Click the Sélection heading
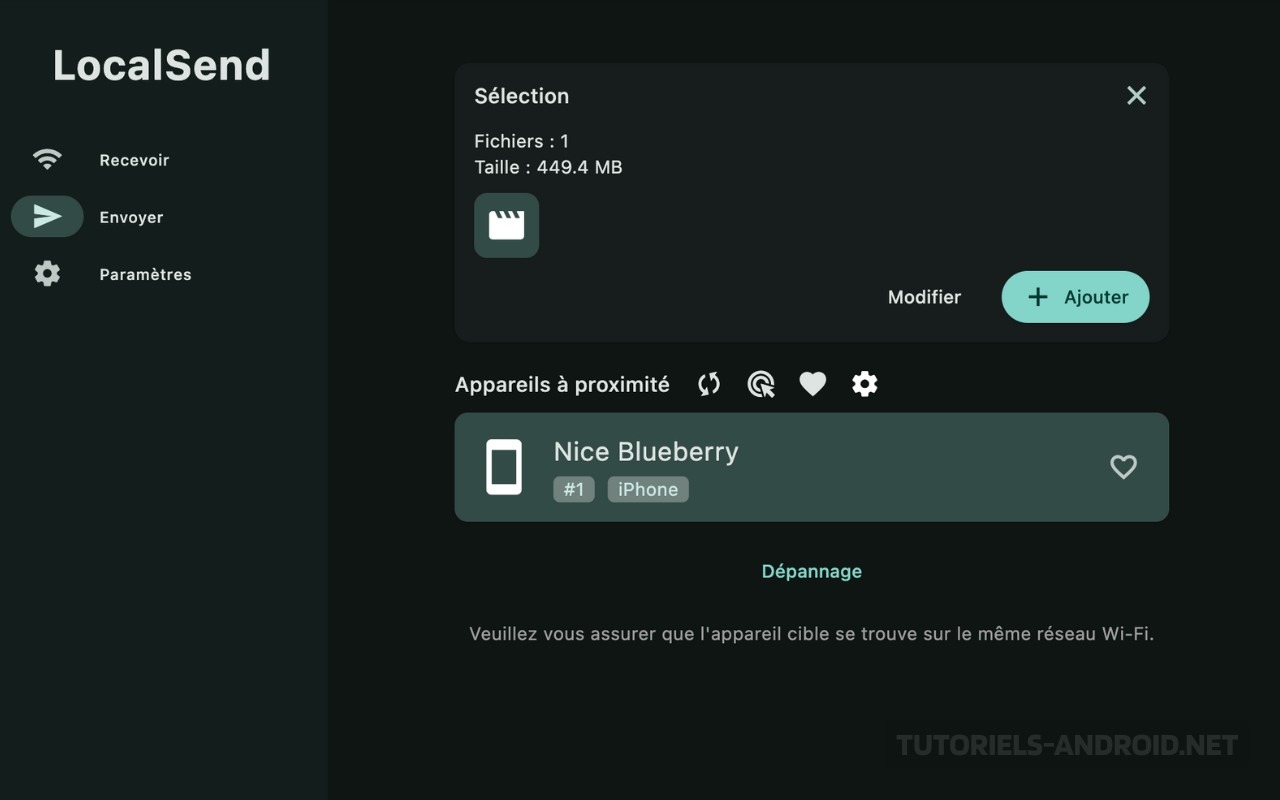This screenshot has width=1280, height=800. [x=521, y=96]
